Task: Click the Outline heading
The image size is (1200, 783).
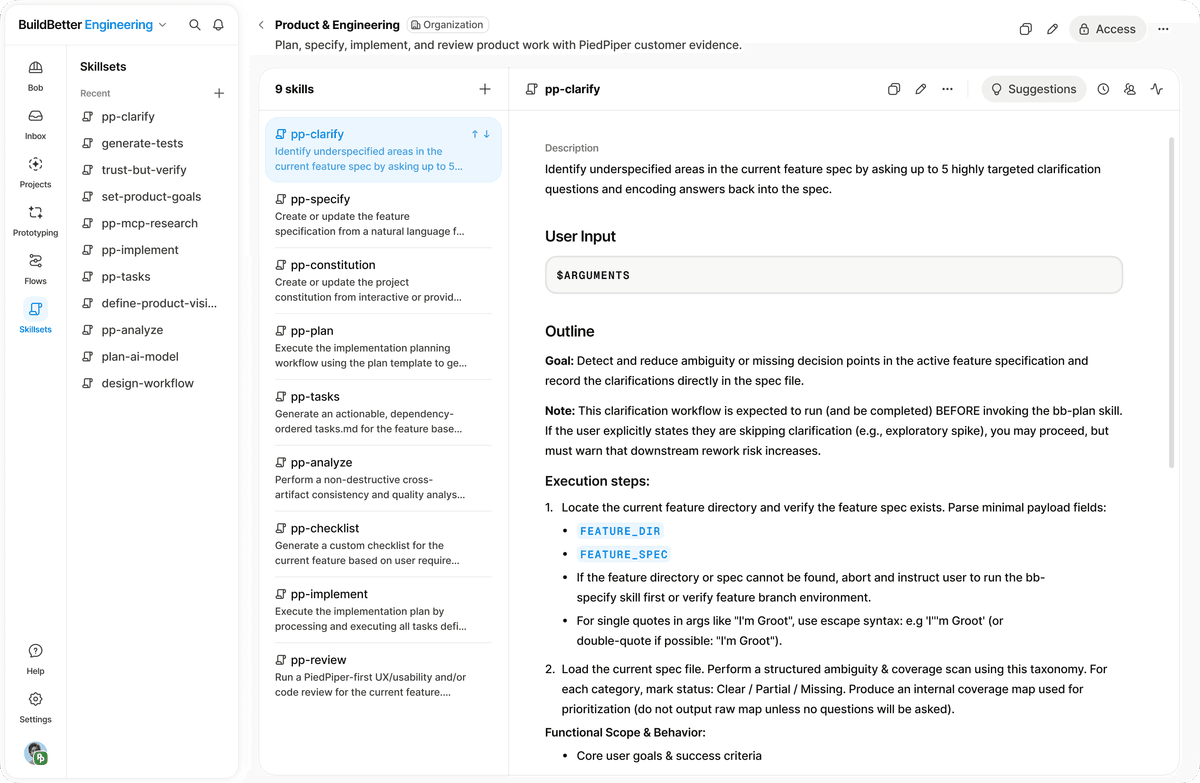Action: click(x=570, y=332)
